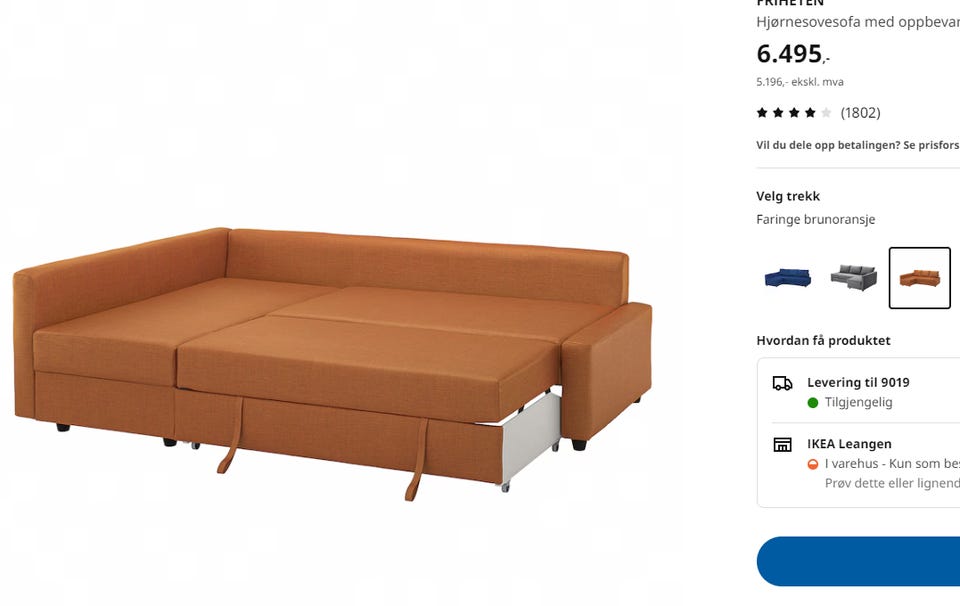
Task: Click the main orange sofa product image
Action: click(x=332, y=364)
